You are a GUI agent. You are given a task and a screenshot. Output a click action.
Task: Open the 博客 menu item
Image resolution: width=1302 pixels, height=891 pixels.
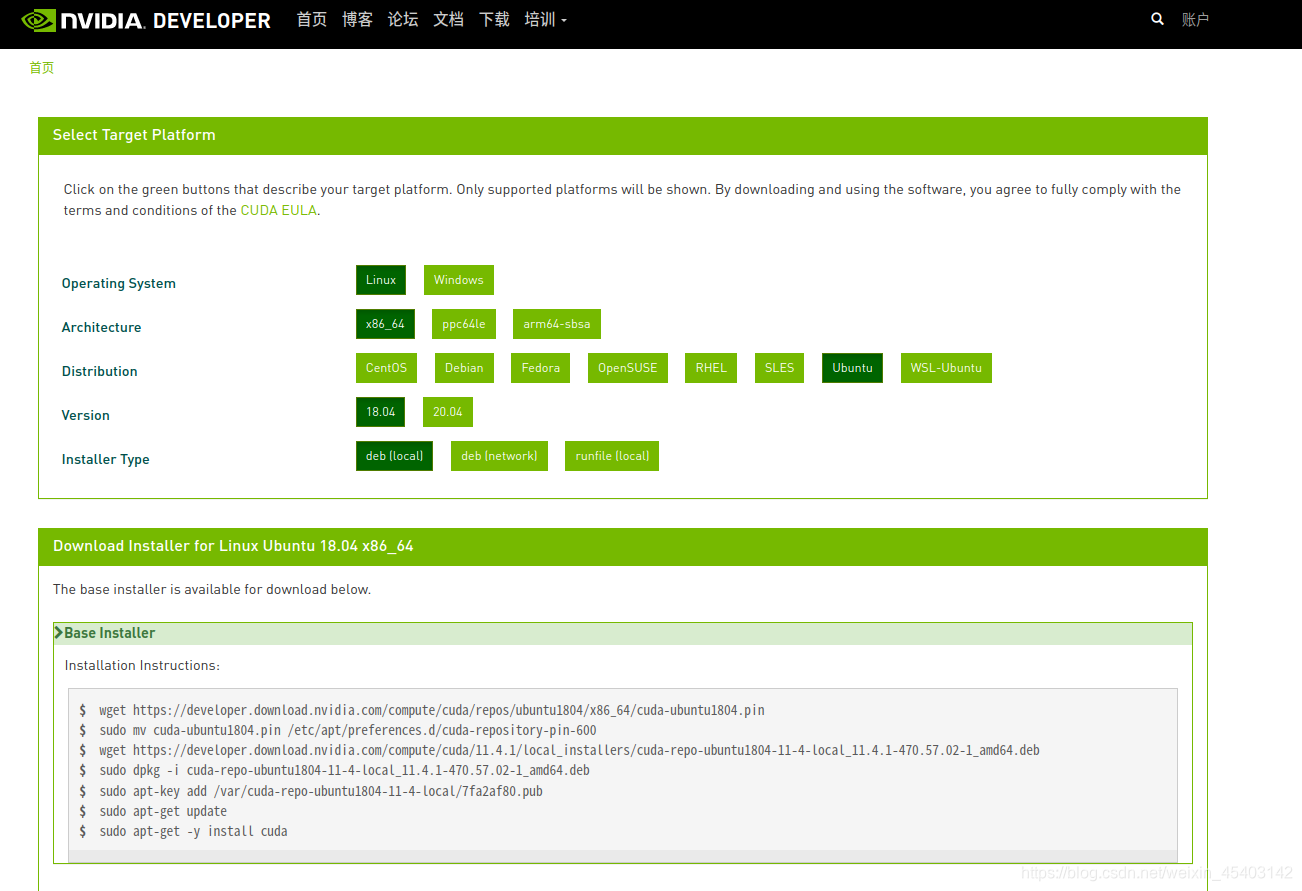pyautogui.click(x=357, y=19)
